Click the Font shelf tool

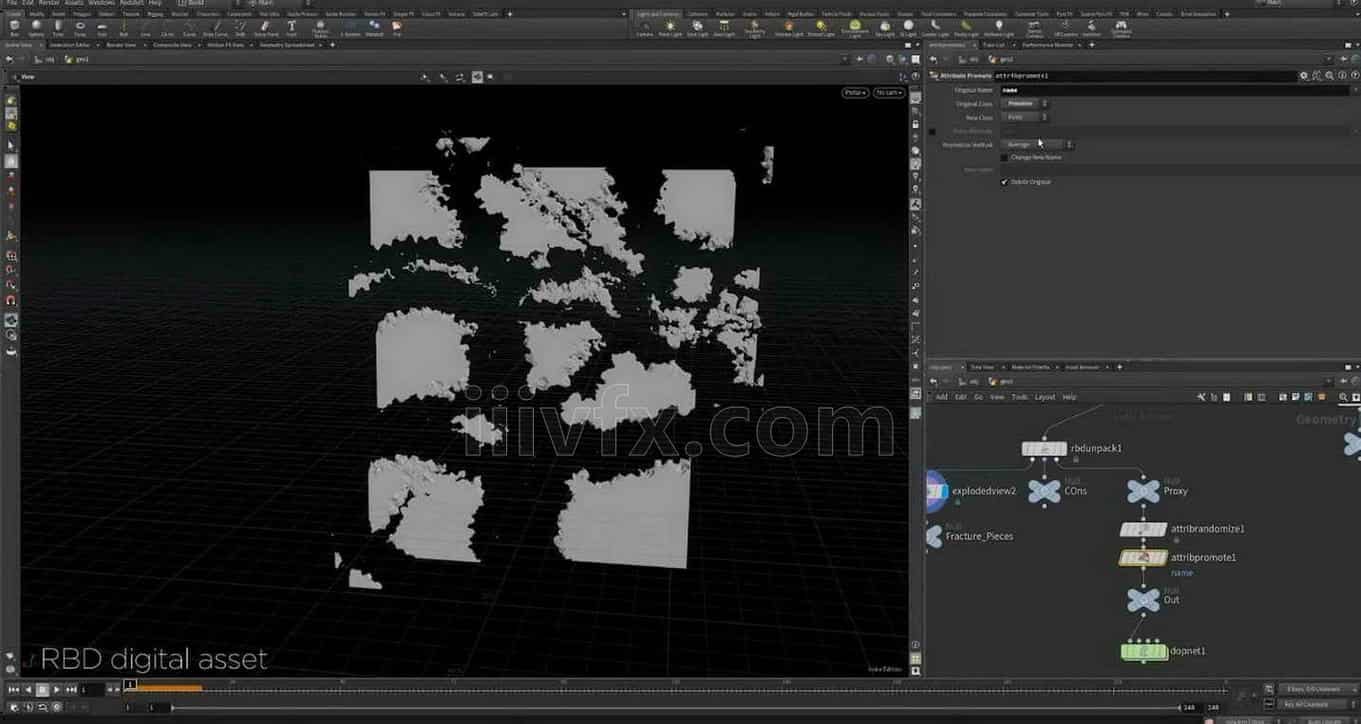tap(291, 27)
